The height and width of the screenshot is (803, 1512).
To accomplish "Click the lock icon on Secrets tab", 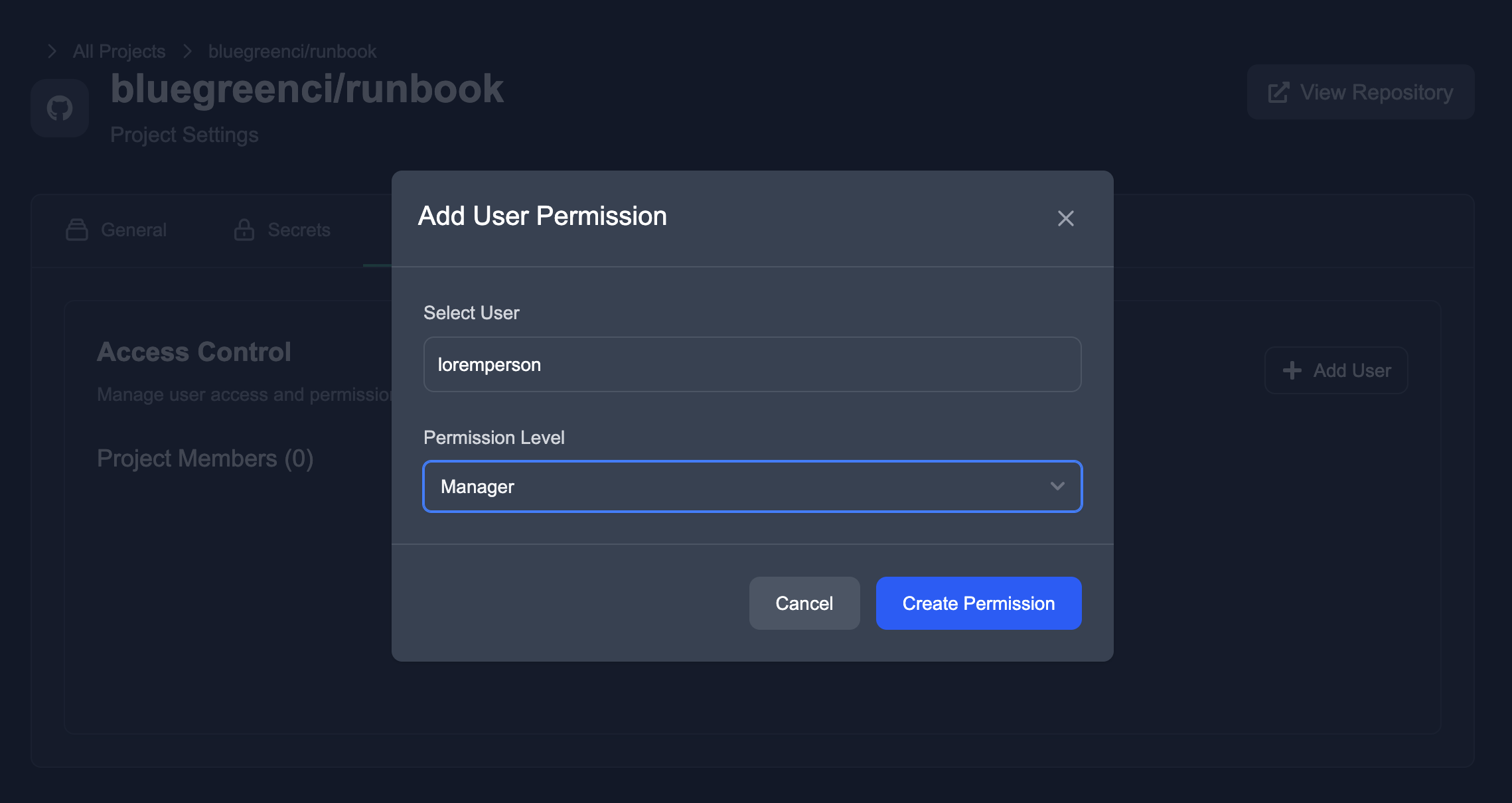I will coord(244,230).
